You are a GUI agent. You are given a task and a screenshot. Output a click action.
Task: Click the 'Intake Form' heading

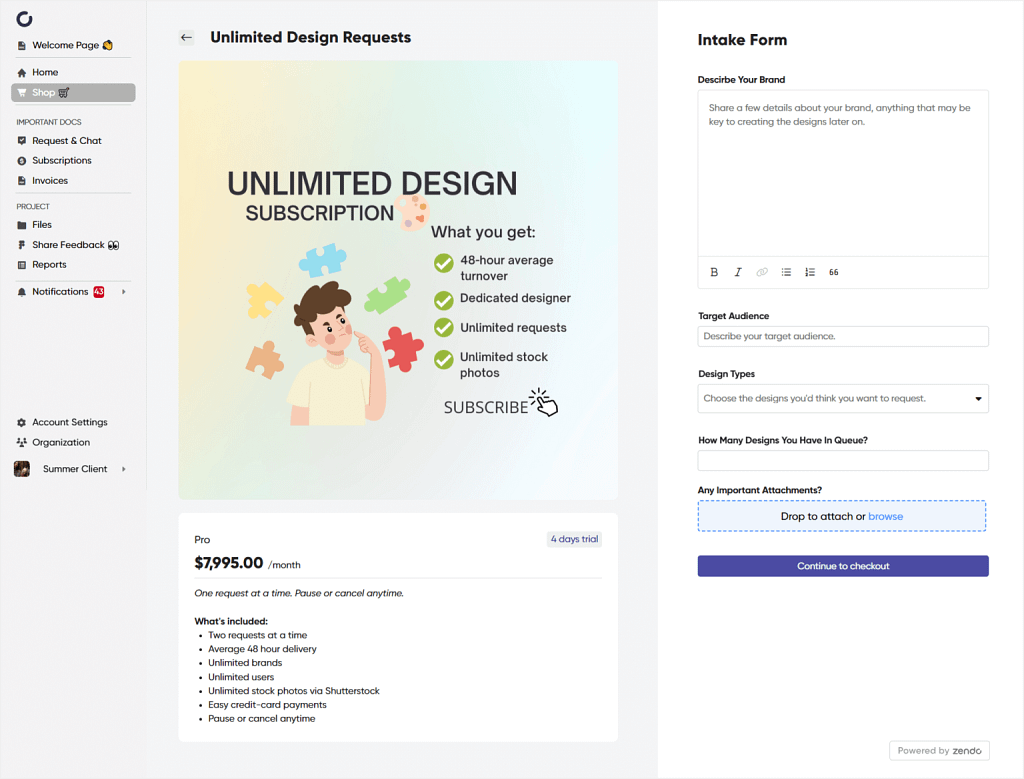click(x=742, y=40)
